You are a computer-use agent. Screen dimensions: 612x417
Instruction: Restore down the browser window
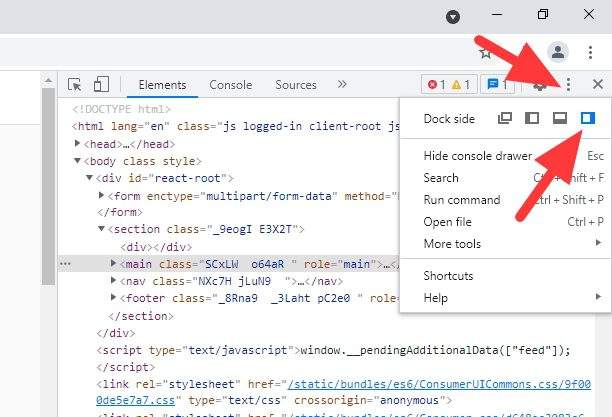(x=543, y=14)
